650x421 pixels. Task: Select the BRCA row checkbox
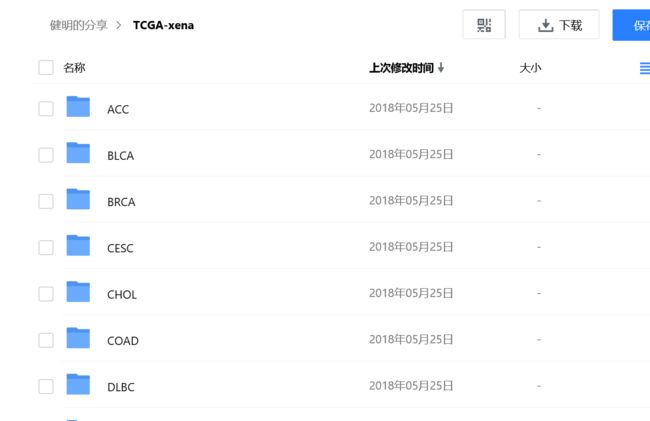(46, 201)
